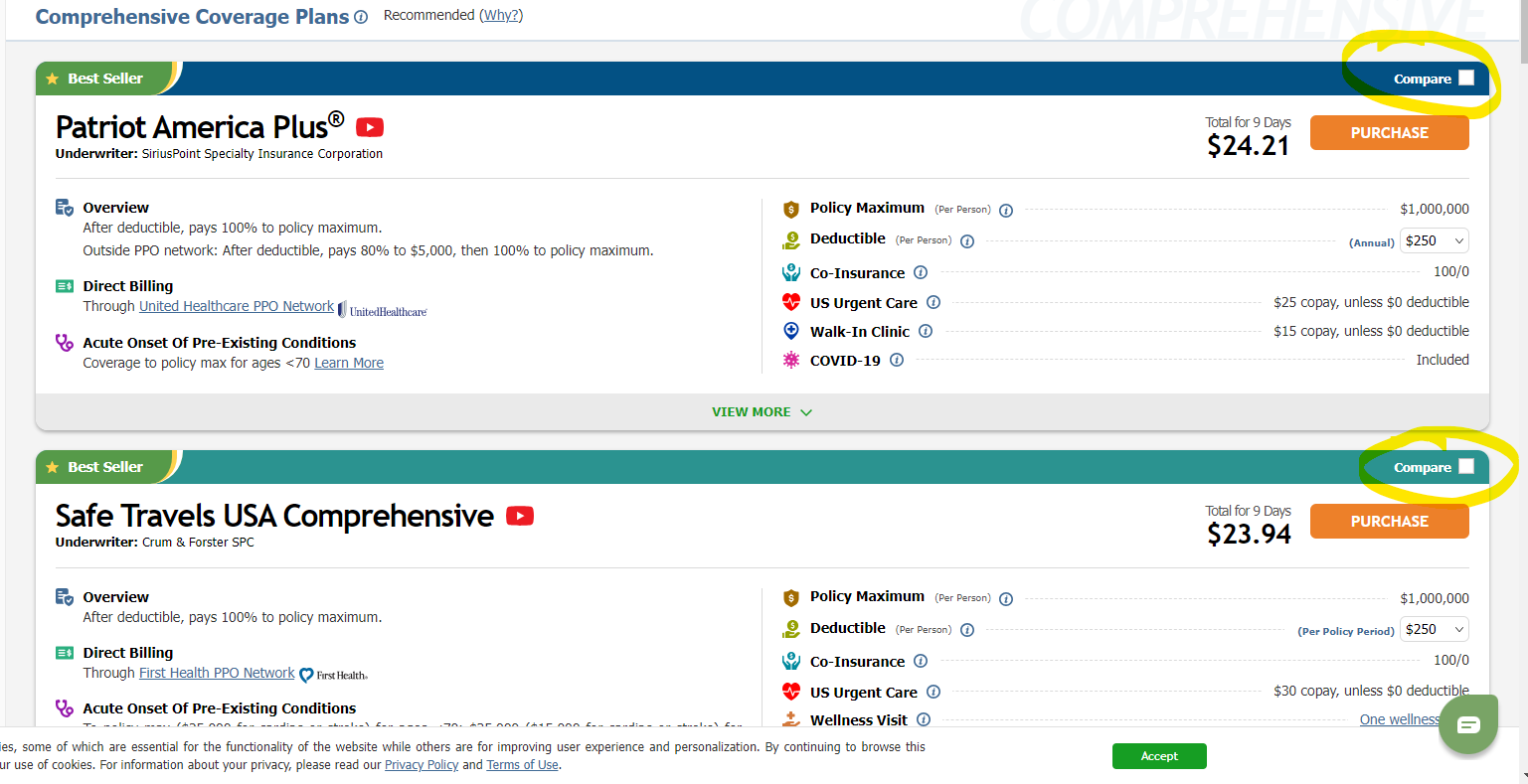
Task: Open Patriot America Plus deductible $250 dropdown
Action: point(1435,240)
